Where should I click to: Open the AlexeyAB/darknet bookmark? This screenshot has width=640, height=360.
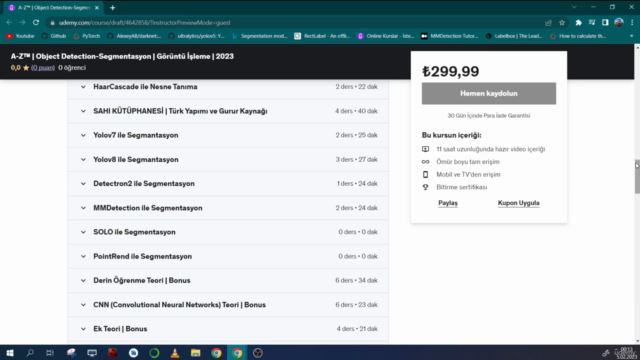134,36
